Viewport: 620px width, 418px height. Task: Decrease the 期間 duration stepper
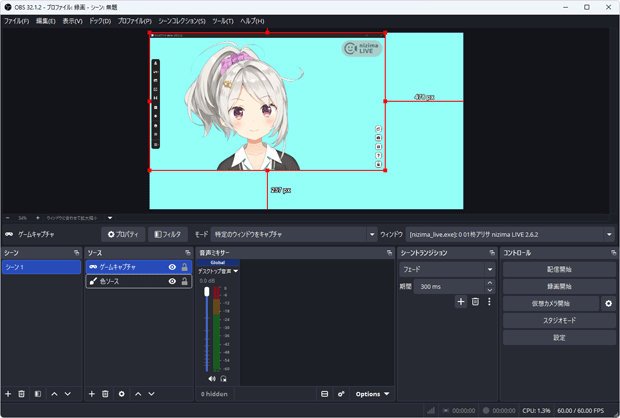click(x=490, y=290)
